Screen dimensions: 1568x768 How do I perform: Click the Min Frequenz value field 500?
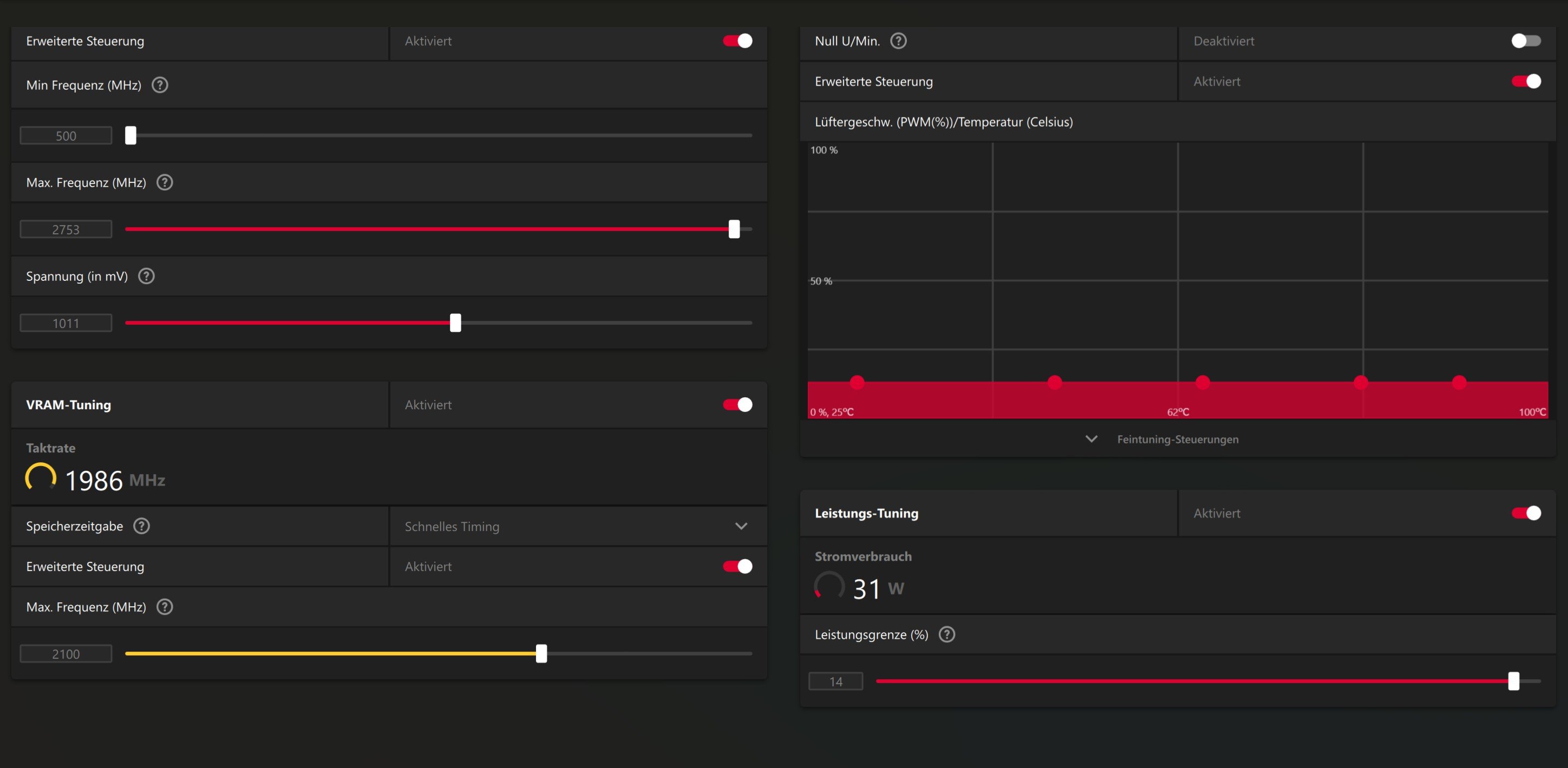66,136
